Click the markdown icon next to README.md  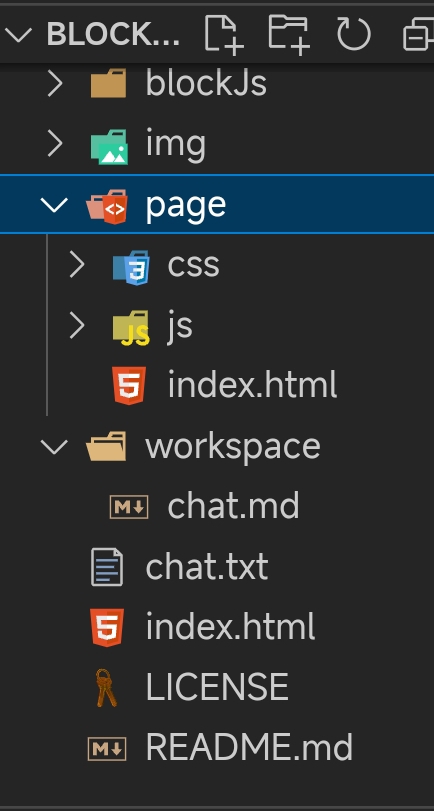(x=107, y=748)
